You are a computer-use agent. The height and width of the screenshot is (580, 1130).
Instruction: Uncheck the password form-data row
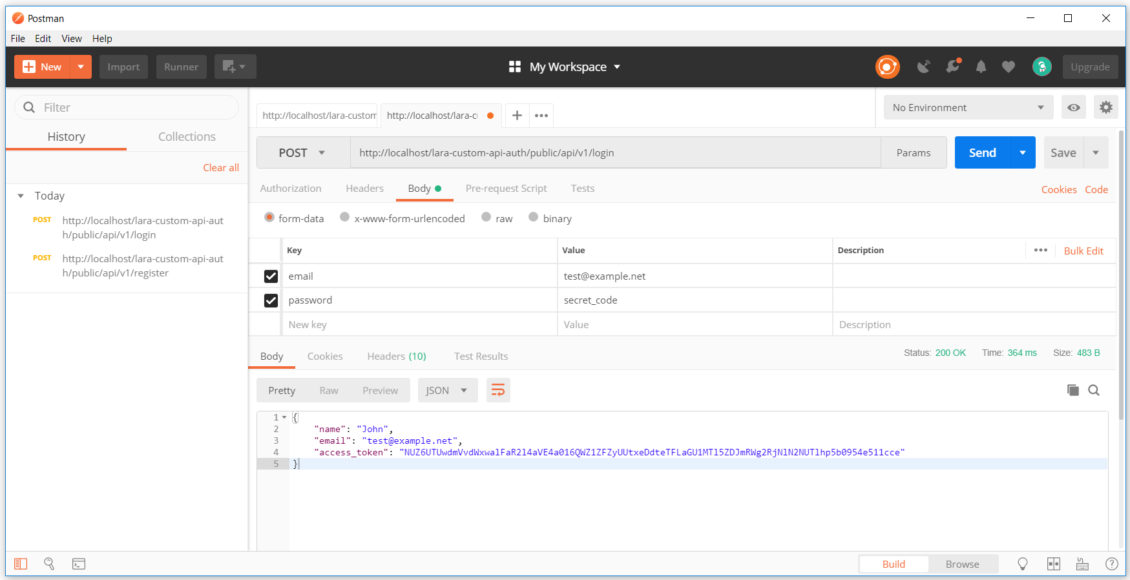(x=271, y=300)
